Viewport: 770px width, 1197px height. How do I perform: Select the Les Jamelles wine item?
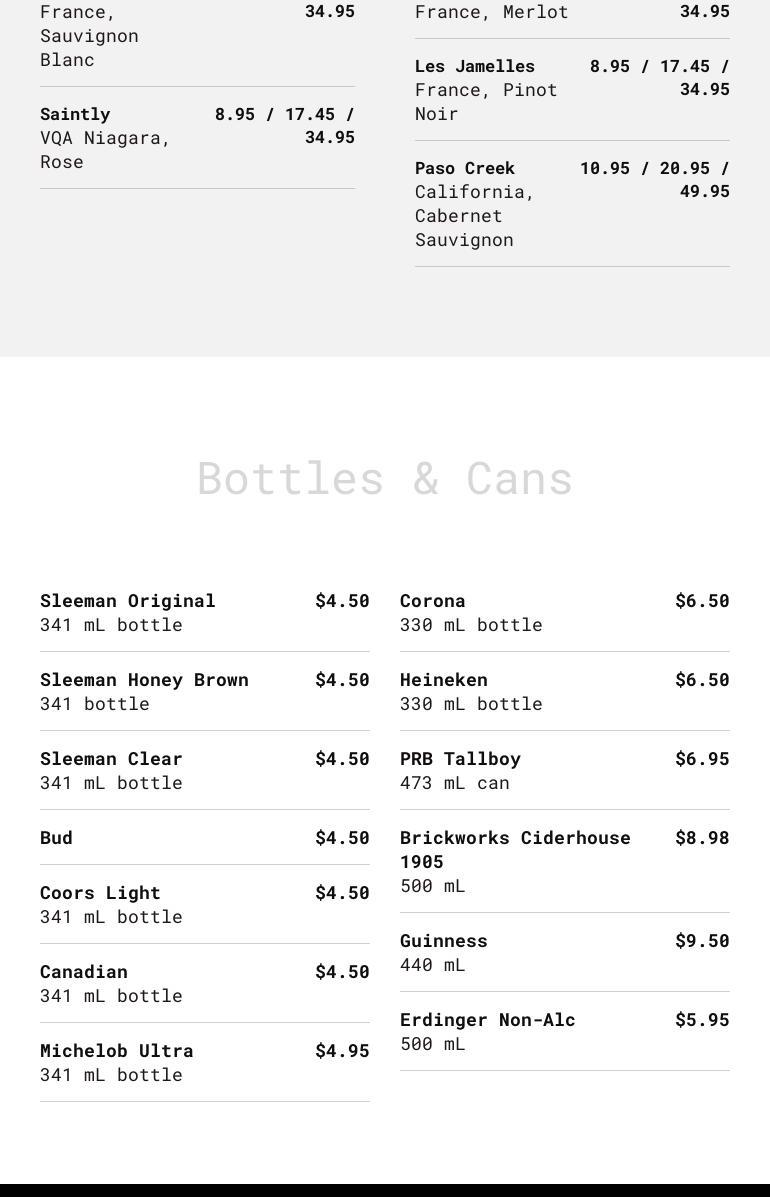(475, 66)
